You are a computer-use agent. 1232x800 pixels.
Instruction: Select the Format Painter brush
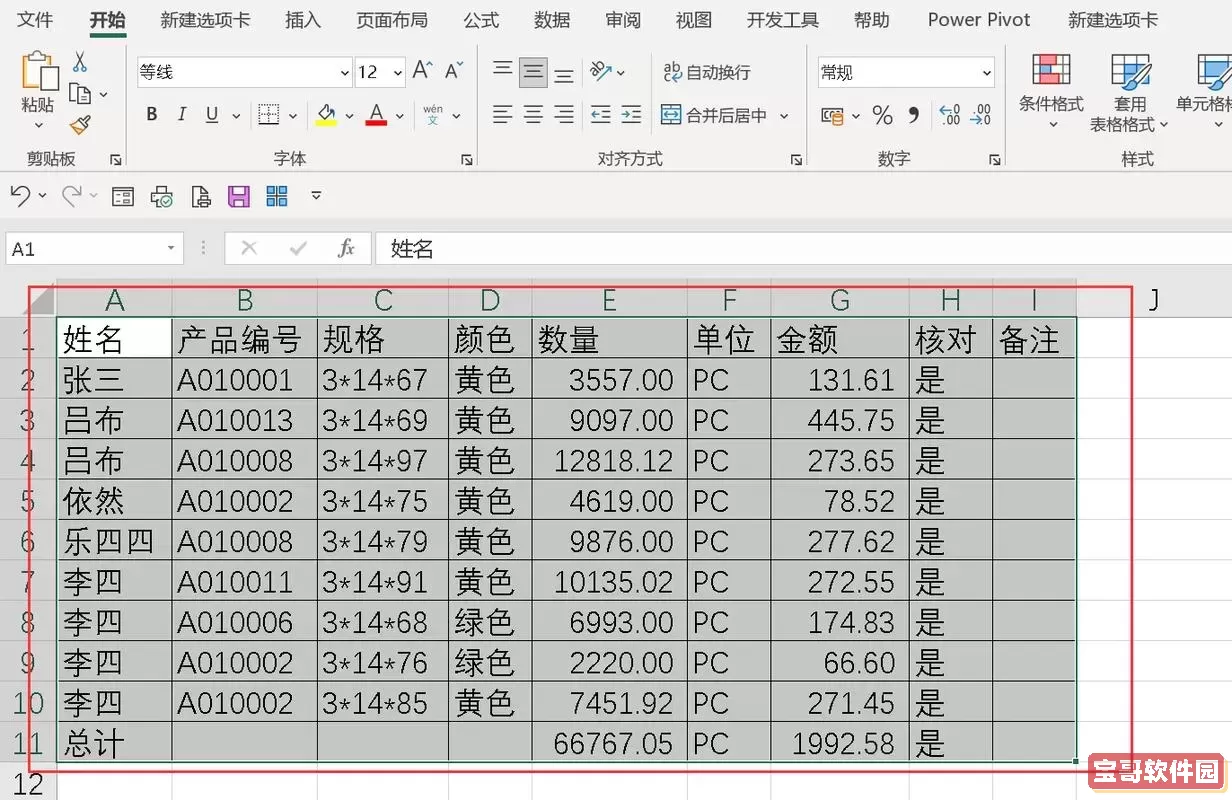[x=80, y=125]
